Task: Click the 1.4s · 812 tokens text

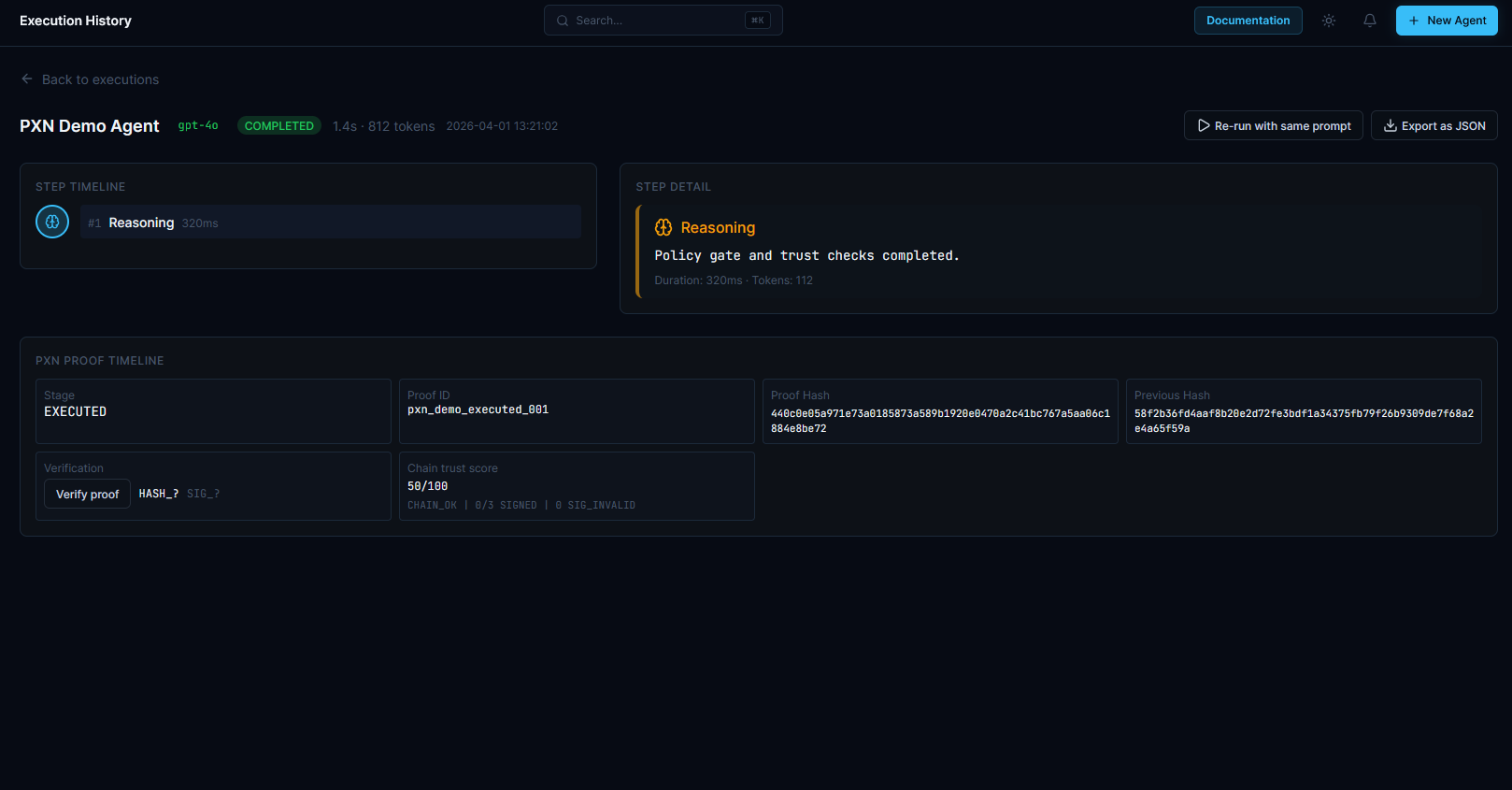Action: point(384,126)
